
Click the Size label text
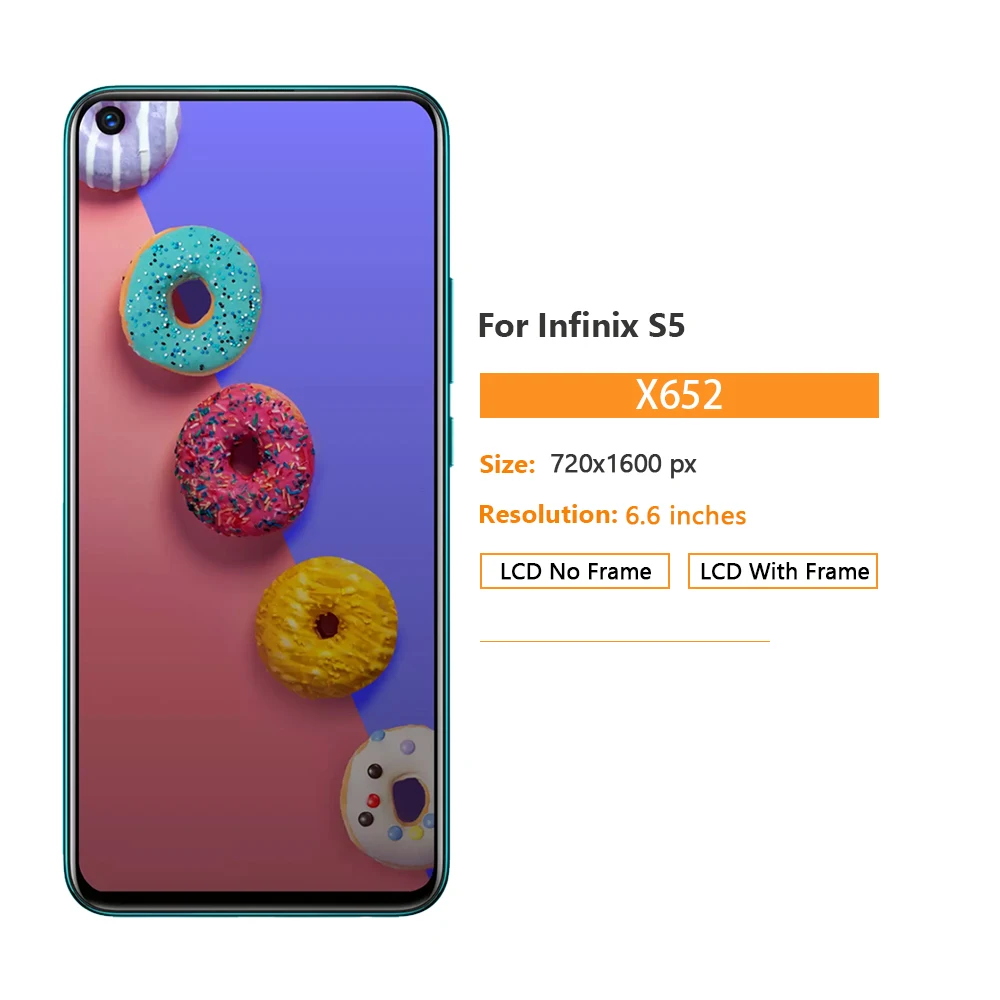(507, 464)
